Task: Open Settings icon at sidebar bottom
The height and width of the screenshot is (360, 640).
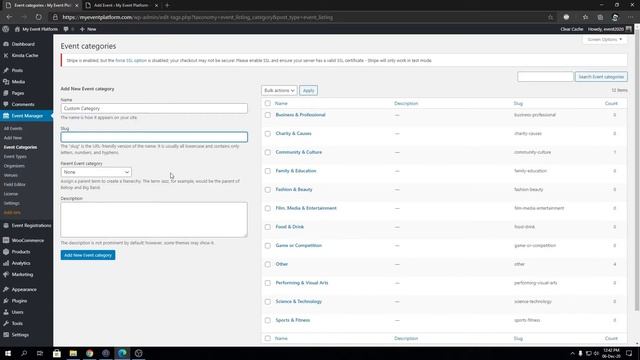Action: 6,335
